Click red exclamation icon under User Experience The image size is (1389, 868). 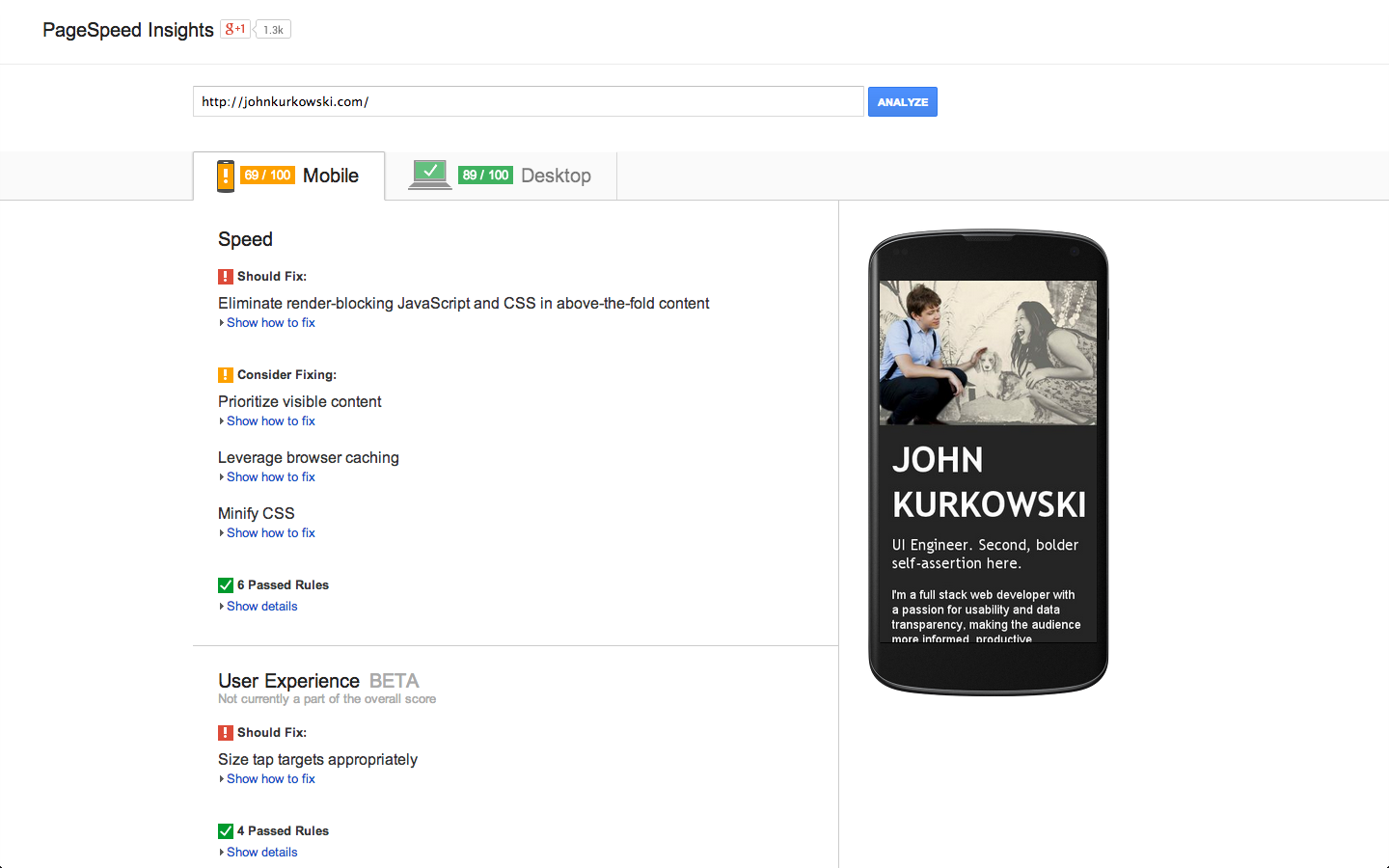coord(226,733)
